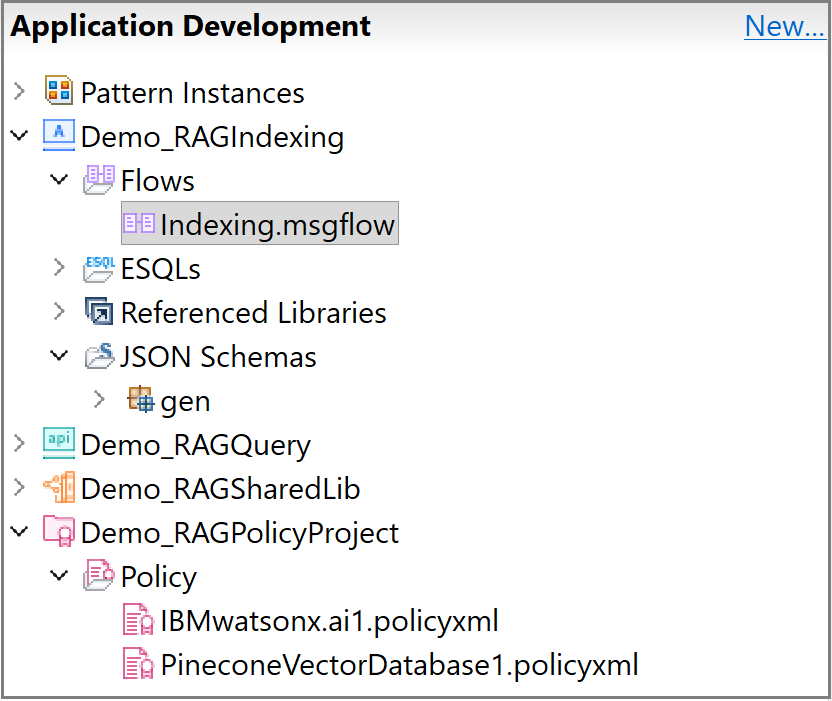This screenshot has width=832, height=701.
Task: Collapse the Demo_RAGIndexing application tree
Action: [19, 136]
